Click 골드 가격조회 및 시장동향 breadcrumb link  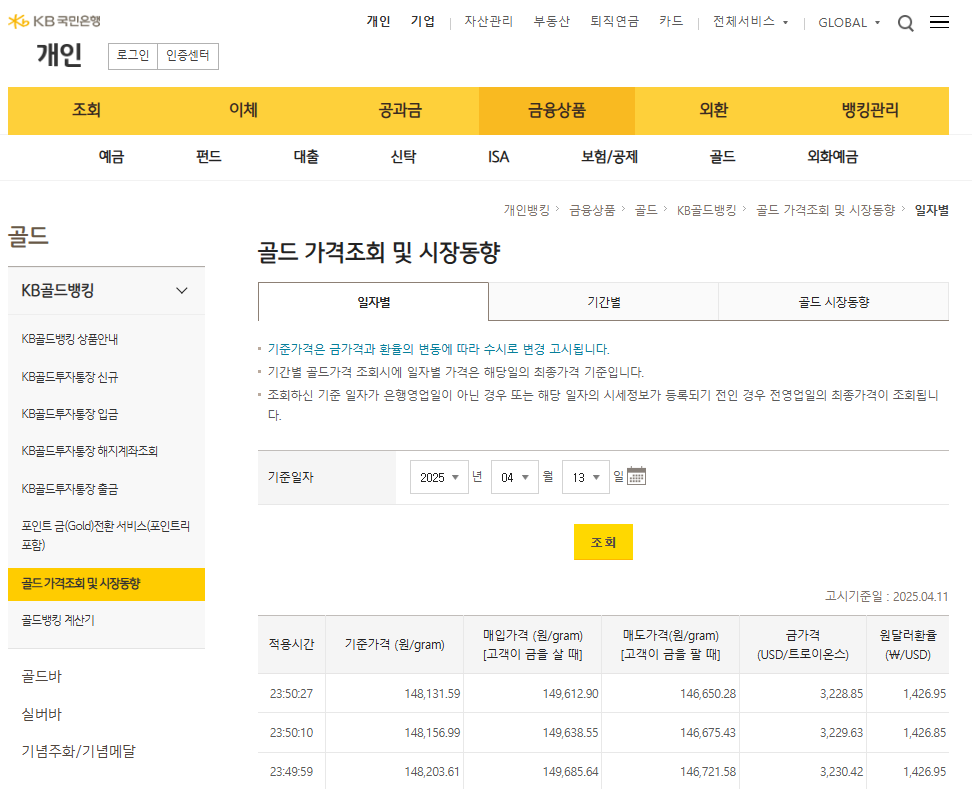825,211
